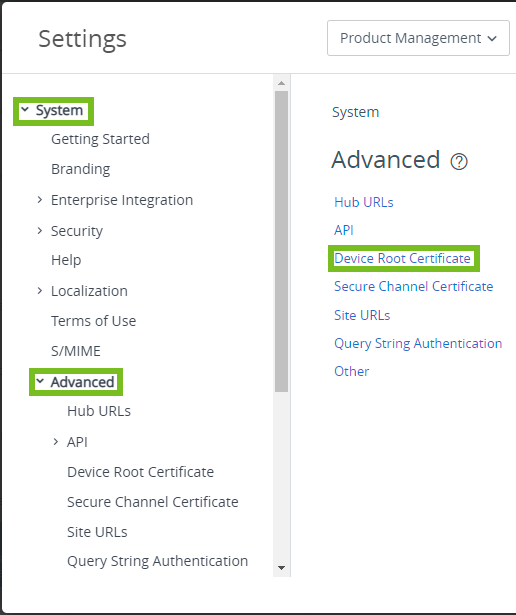This screenshot has width=516, height=615.
Task: Click the sidebar scrollbar down arrow
Action: click(x=281, y=568)
